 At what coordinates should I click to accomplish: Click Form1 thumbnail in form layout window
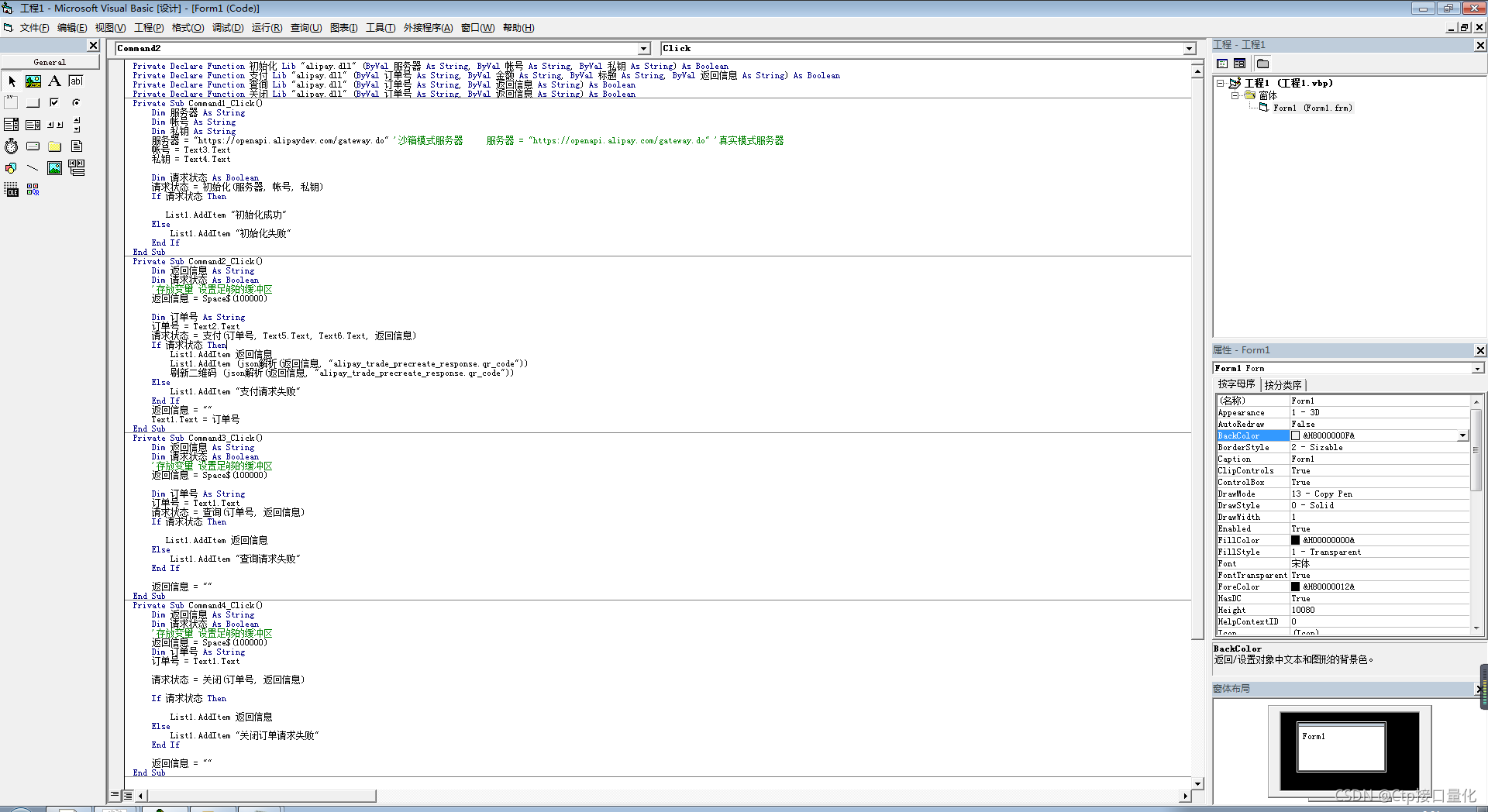(x=1342, y=748)
